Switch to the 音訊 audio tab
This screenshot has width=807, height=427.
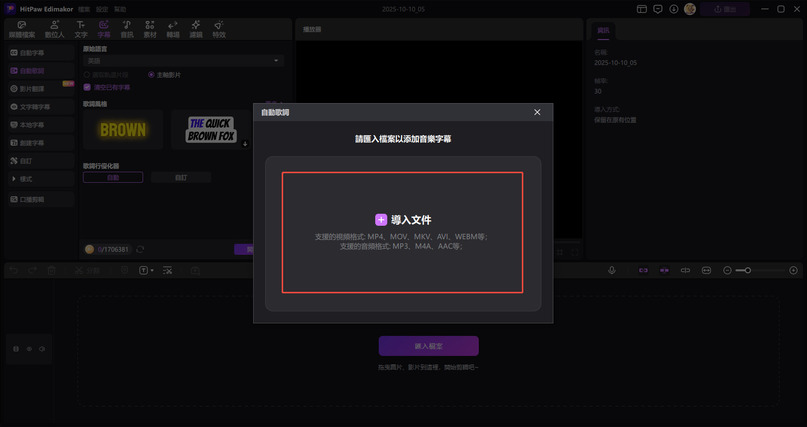[x=127, y=28]
